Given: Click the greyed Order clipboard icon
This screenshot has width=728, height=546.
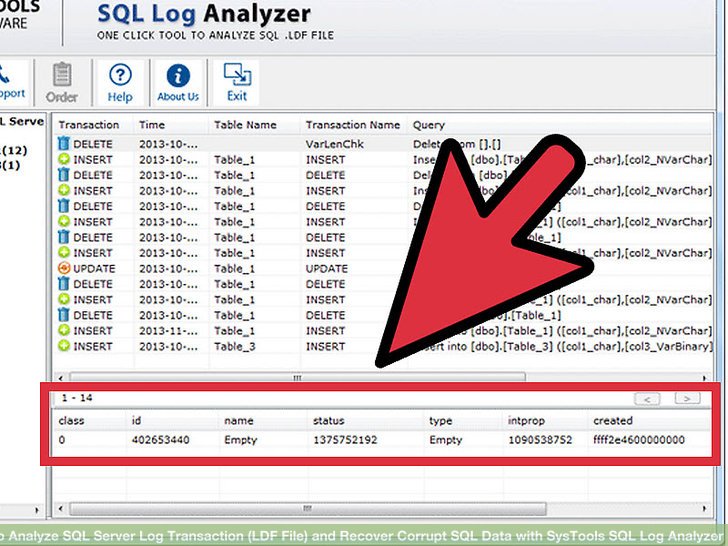Looking at the screenshot, I should tap(62, 74).
